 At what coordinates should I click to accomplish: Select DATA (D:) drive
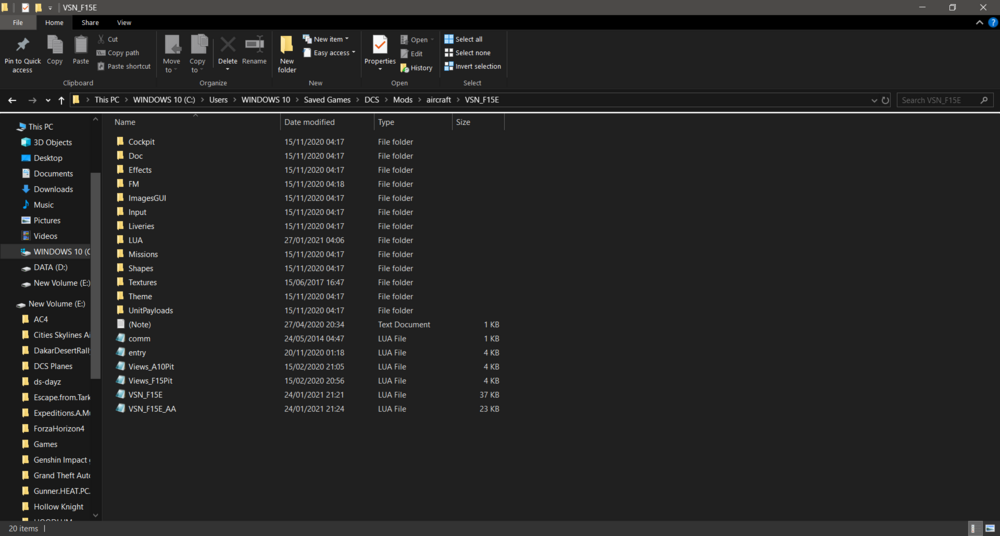click(x=50, y=267)
